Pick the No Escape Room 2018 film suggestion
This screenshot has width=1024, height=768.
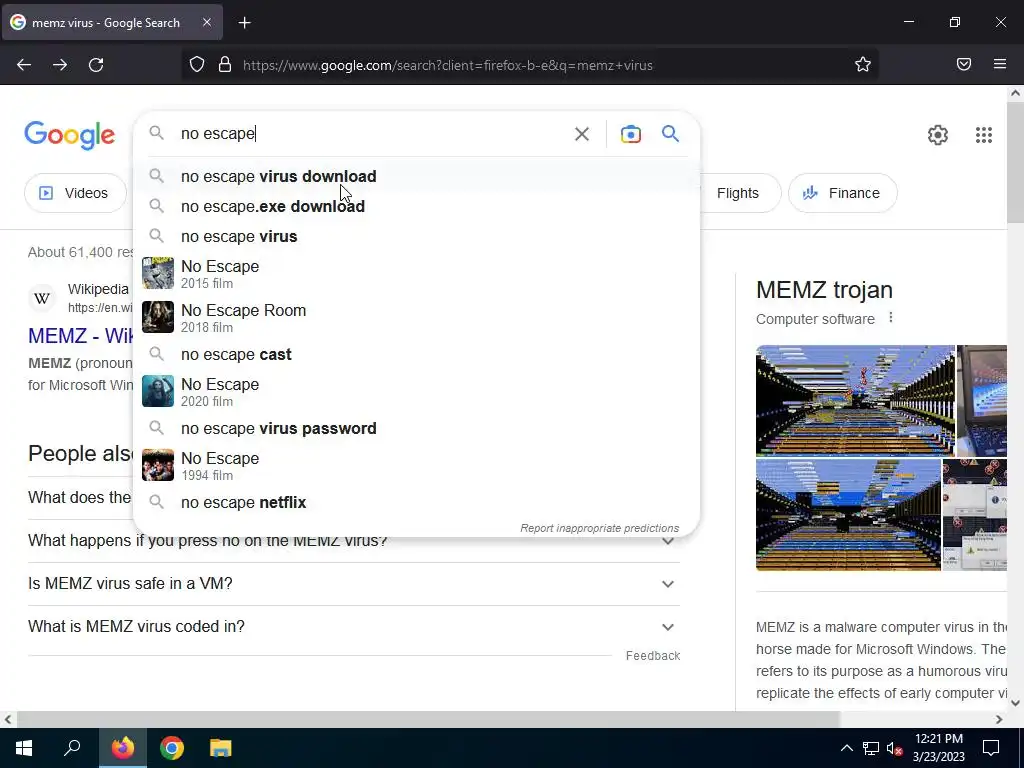pyautogui.click(x=416, y=317)
